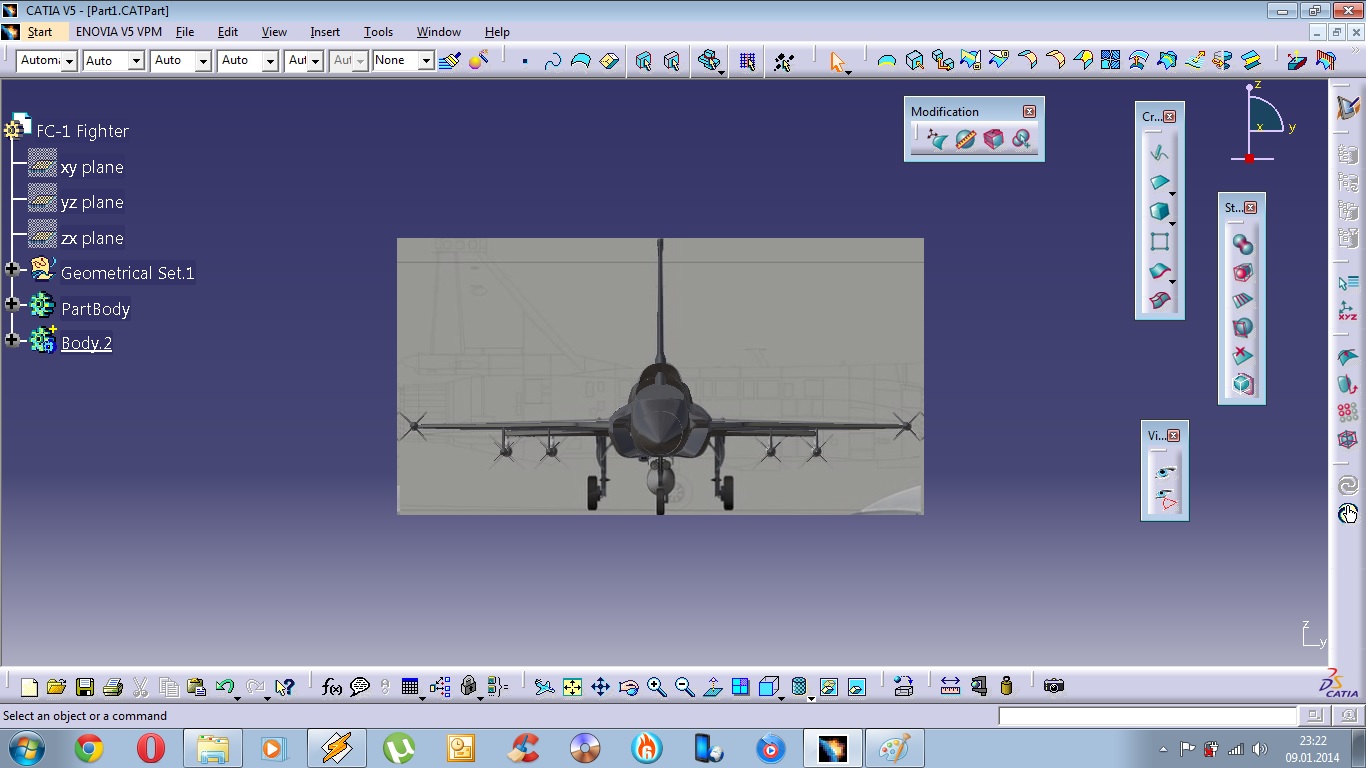Image resolution: width=1366 pixels, height=768 pixels.
Task: Click the volume icon in system tray
Action: pyautogui.click(x=1260, y=748)
